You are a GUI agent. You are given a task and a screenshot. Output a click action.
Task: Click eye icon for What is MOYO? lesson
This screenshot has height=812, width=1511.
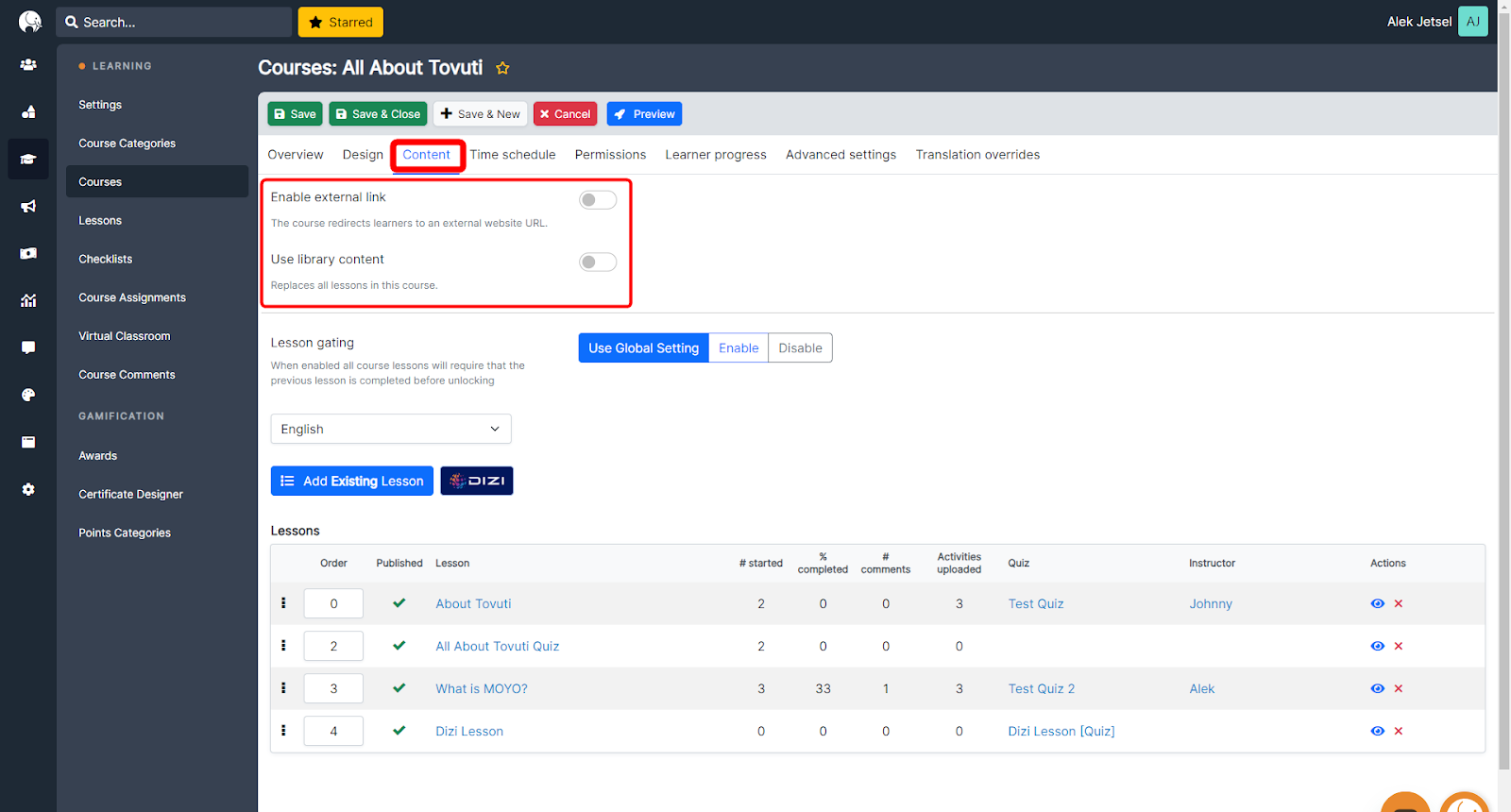[x=1378, y=688]
